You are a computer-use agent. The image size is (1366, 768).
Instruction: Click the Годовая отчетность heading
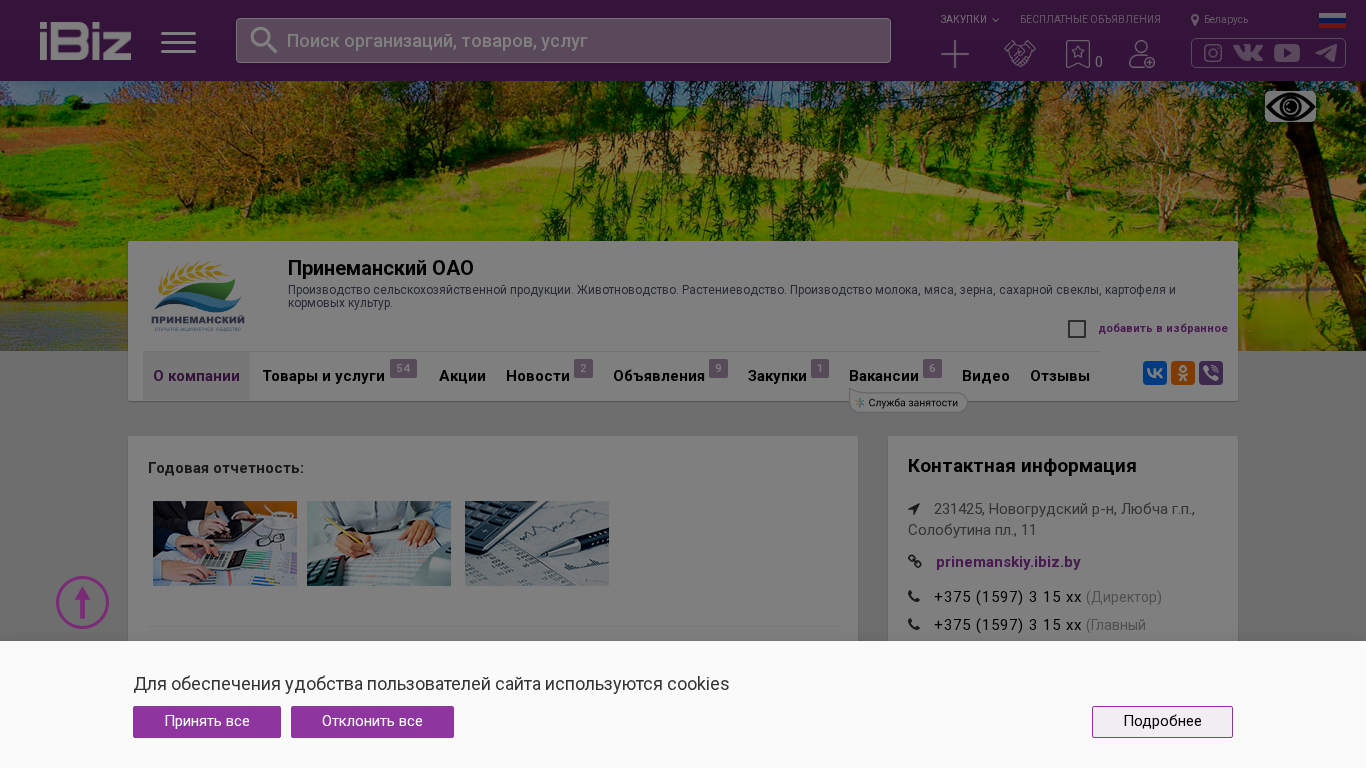pyautogui.click(x=226, y=468)
